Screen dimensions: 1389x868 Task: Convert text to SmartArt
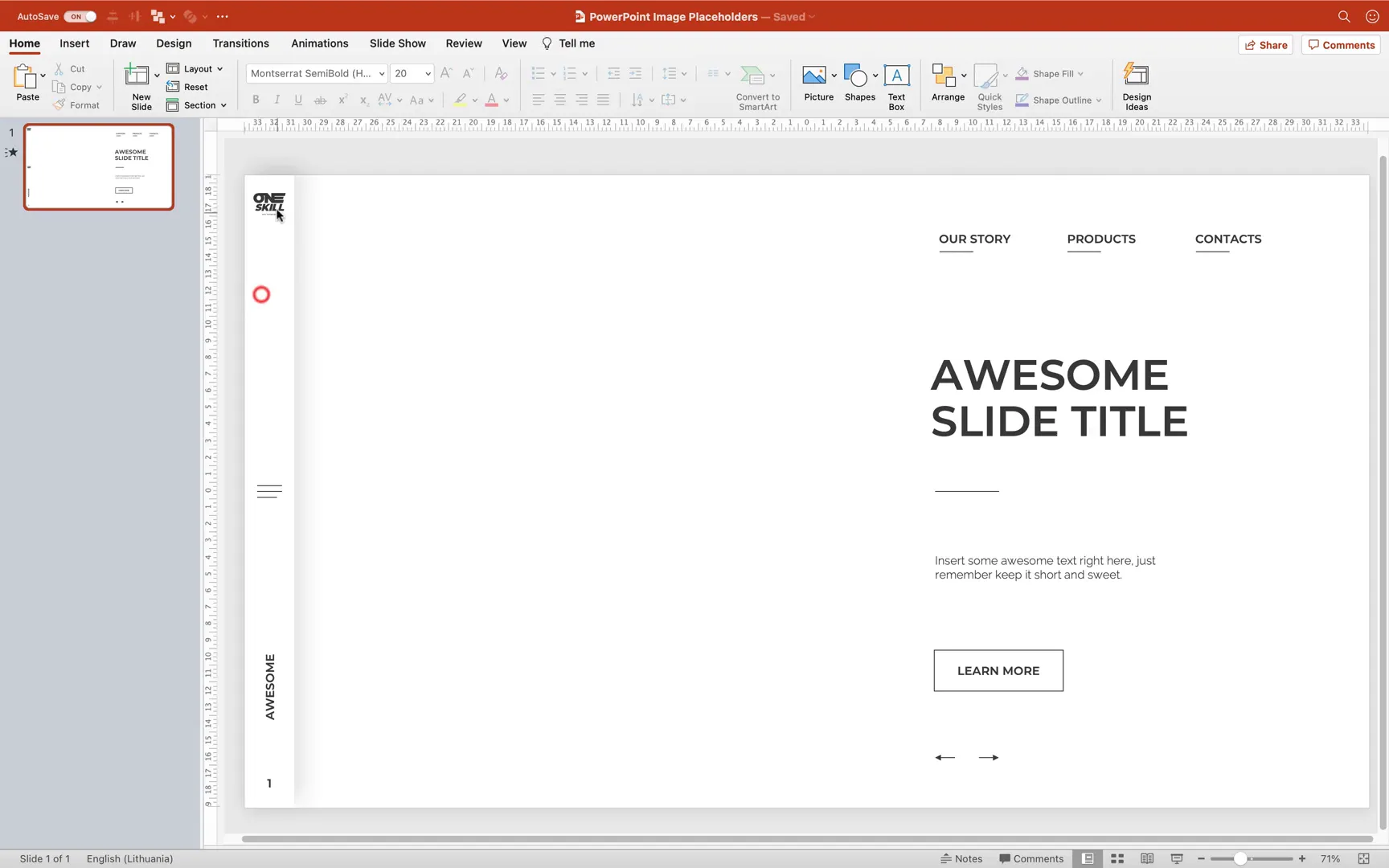point(757,88)
